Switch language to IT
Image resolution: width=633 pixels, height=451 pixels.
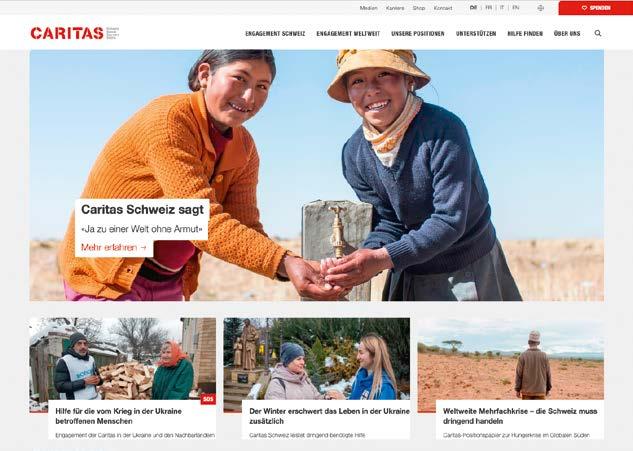tap(502, 8)
